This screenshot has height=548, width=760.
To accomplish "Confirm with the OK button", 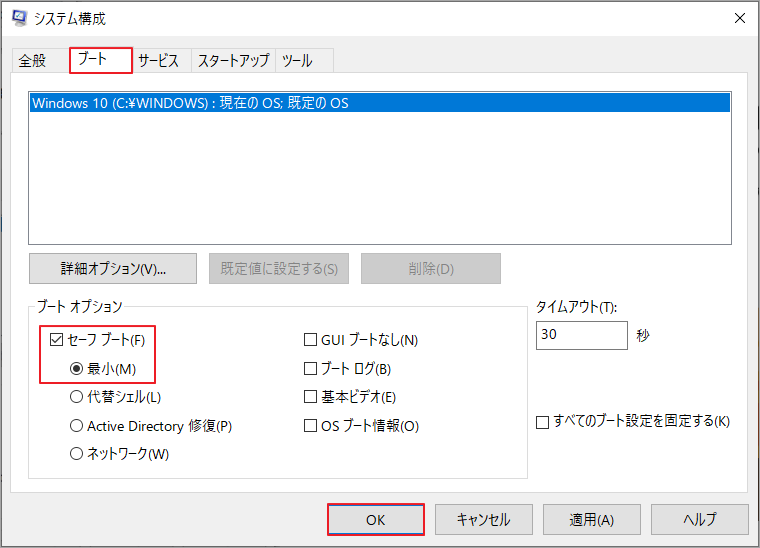I will tap(376, 519).
